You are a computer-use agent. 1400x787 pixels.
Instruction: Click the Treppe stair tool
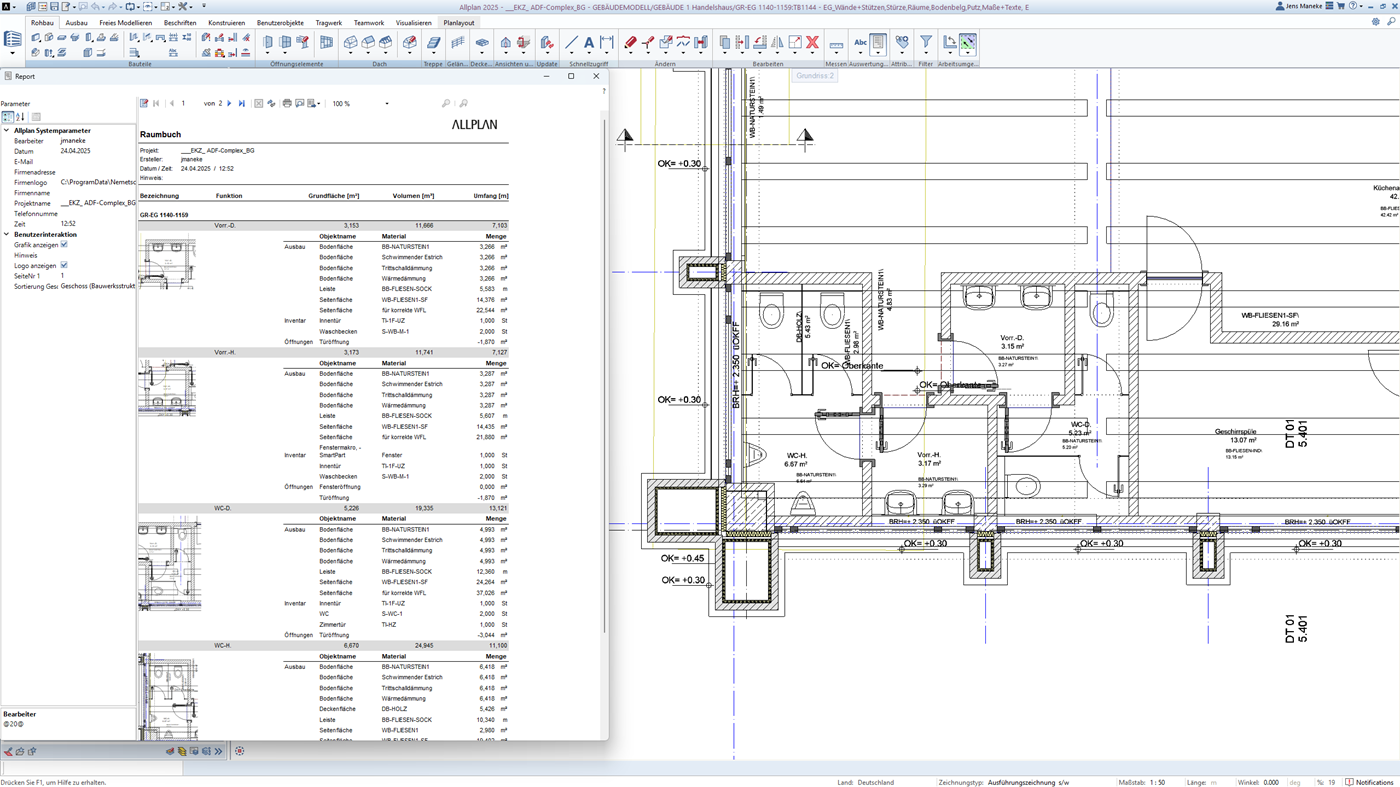433,43
